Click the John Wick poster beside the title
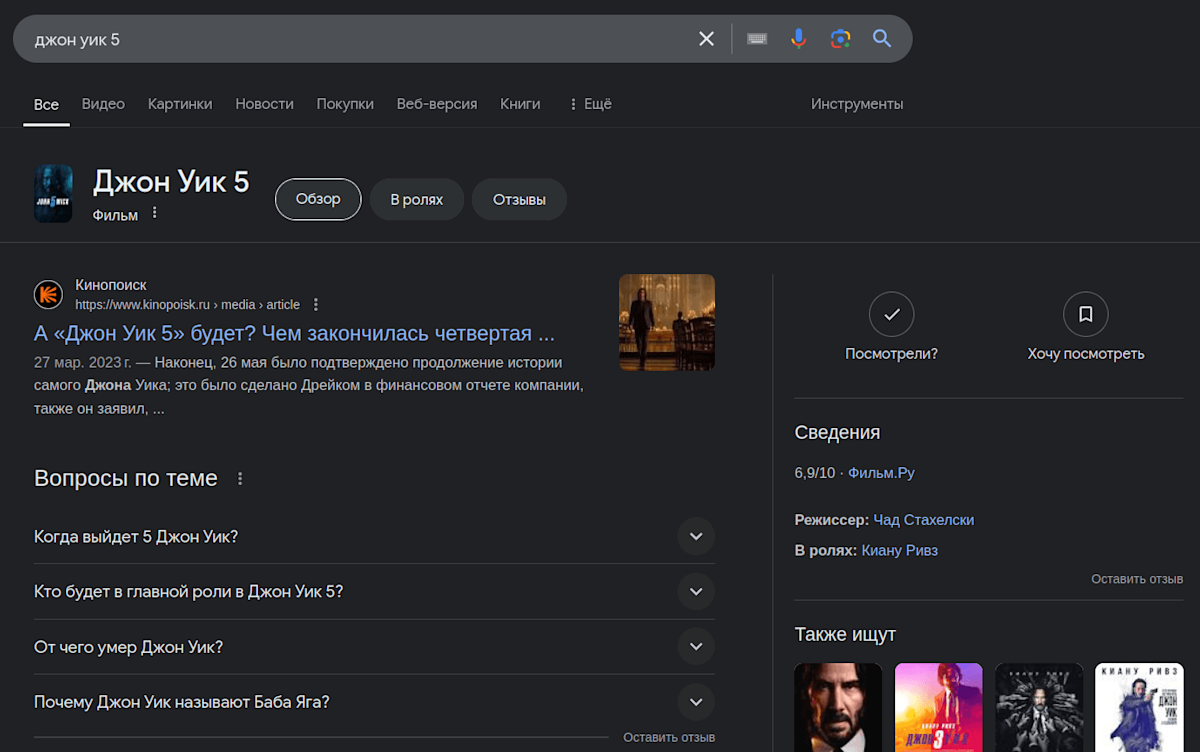This screenshot has height=752, width=1200. click(53, 194)
